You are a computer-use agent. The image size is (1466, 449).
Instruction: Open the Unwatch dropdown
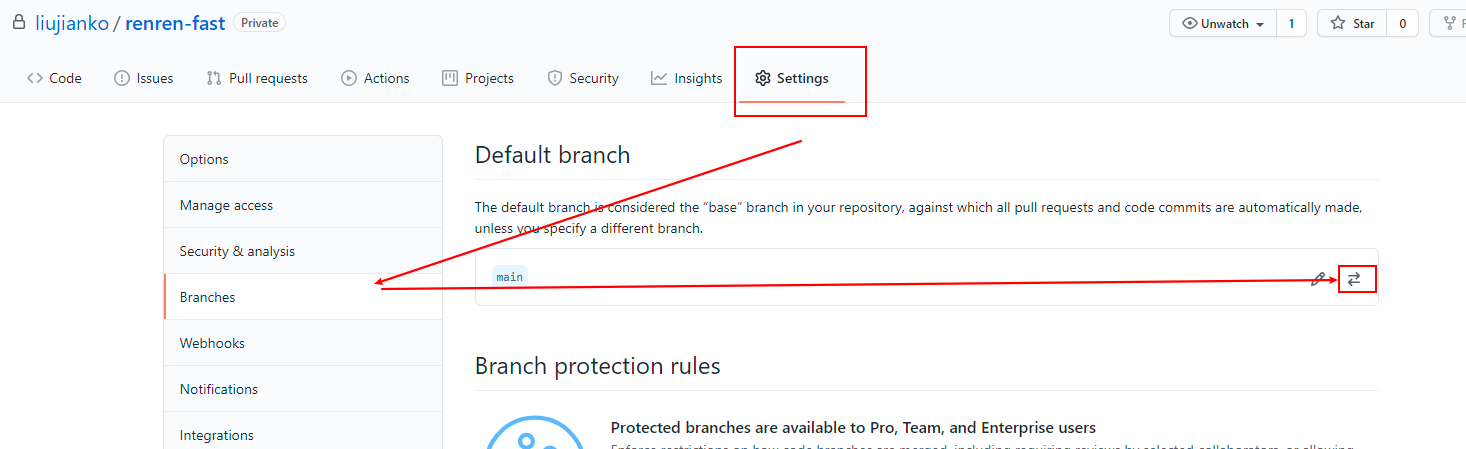click(x=1222, y=24)
